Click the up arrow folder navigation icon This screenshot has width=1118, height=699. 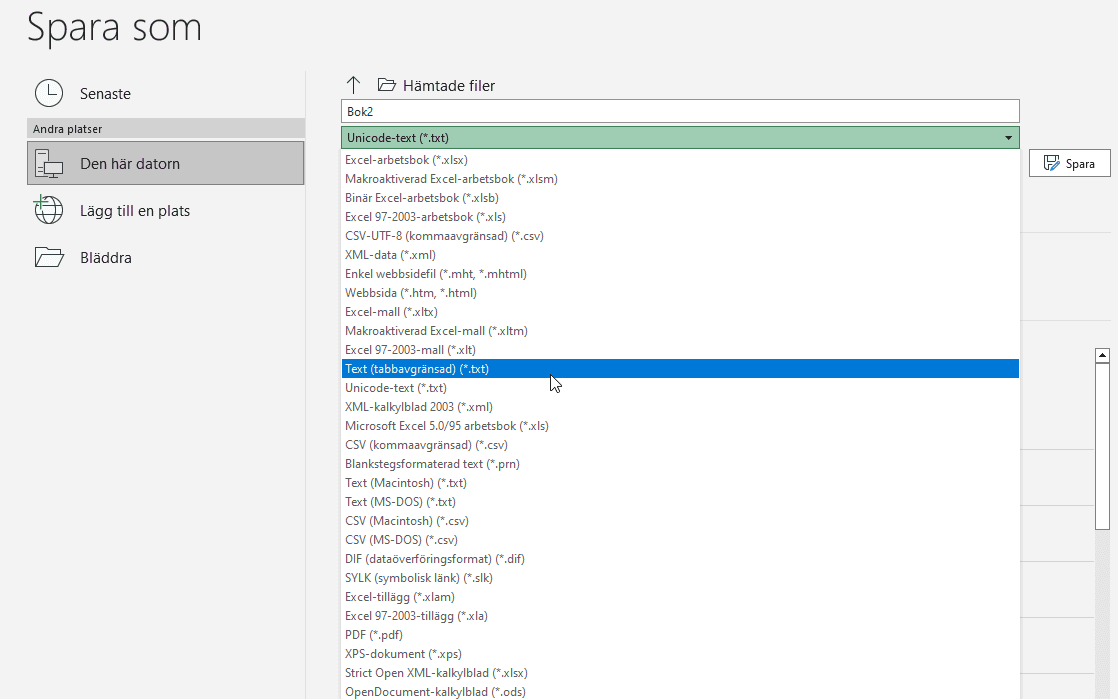(353, 86)
